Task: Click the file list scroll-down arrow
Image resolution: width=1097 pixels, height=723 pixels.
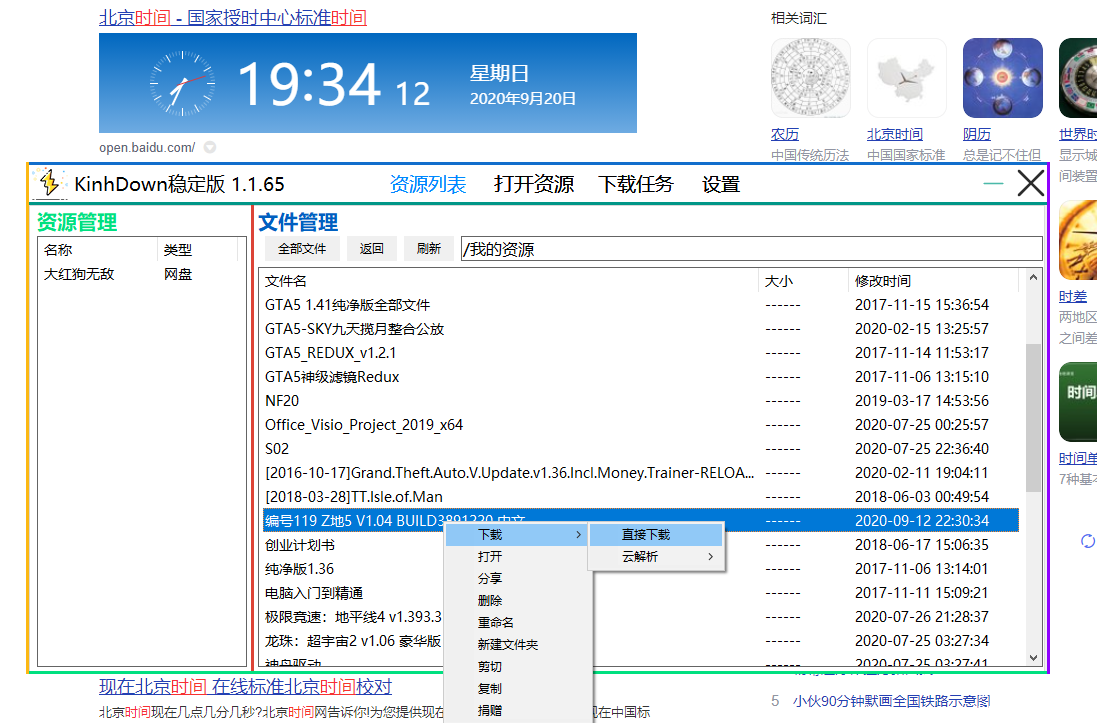Action: pos(1033,657)
